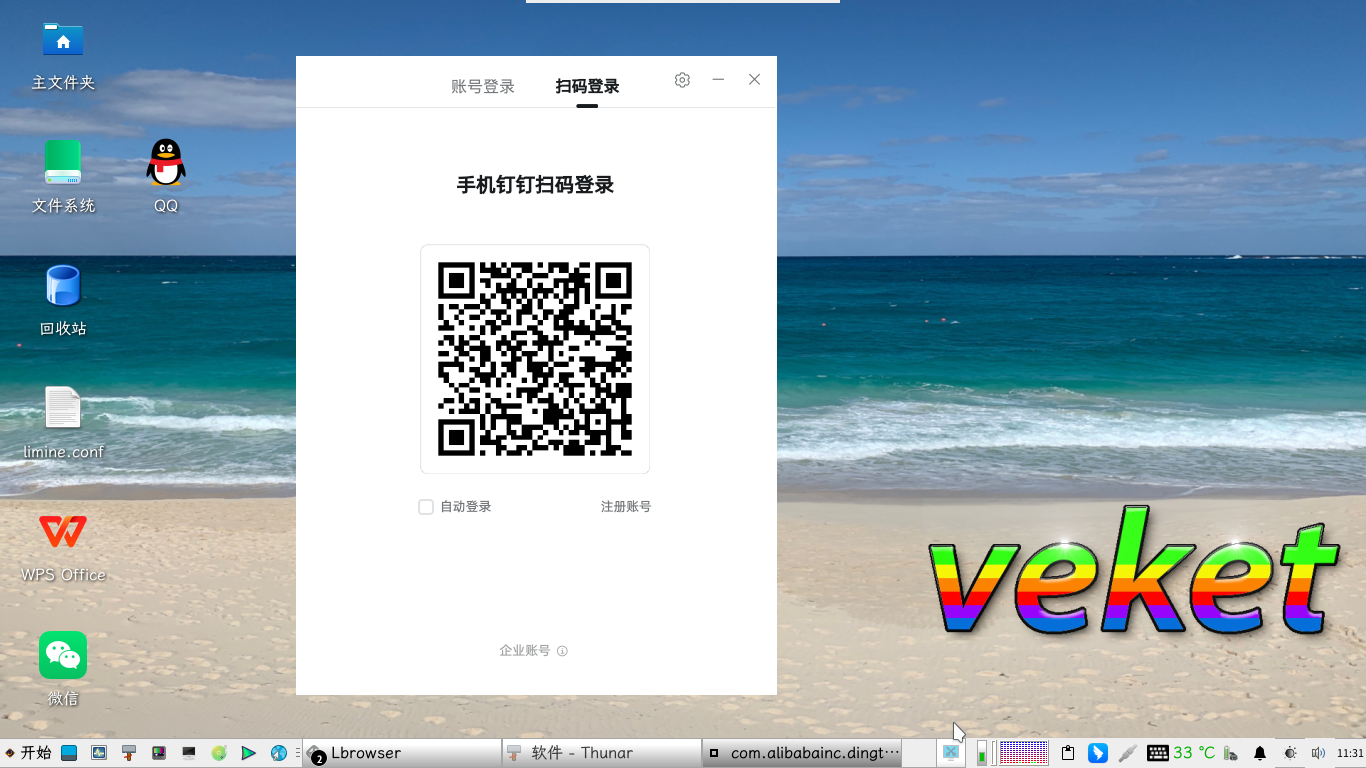Screen dimensions: 1366x768
Task: Click the DingTalk login QR code
Action: [535, 359]
